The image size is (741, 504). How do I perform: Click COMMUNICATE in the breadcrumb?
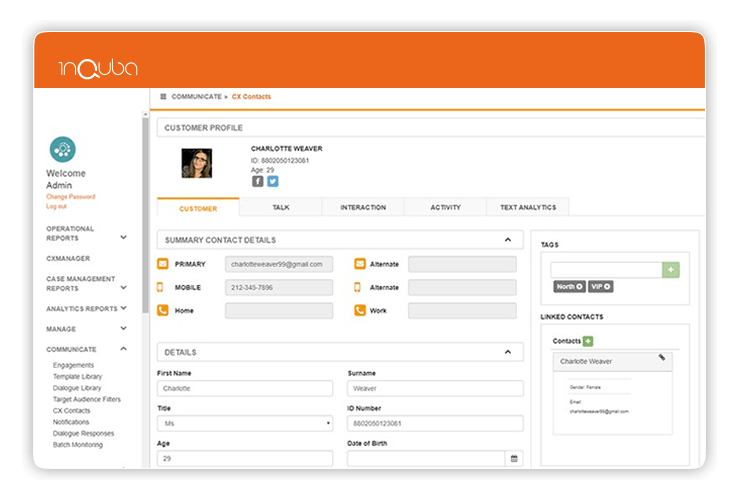pos(197,96)
